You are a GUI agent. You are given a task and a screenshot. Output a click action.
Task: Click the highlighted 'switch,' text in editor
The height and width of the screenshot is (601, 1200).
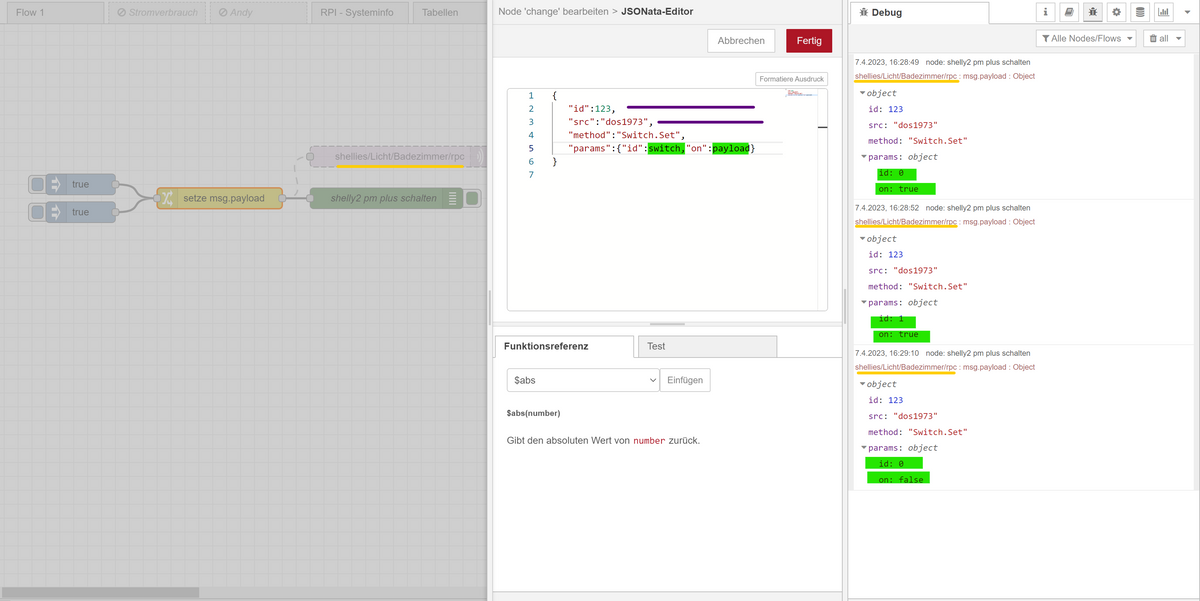point(667,148)
